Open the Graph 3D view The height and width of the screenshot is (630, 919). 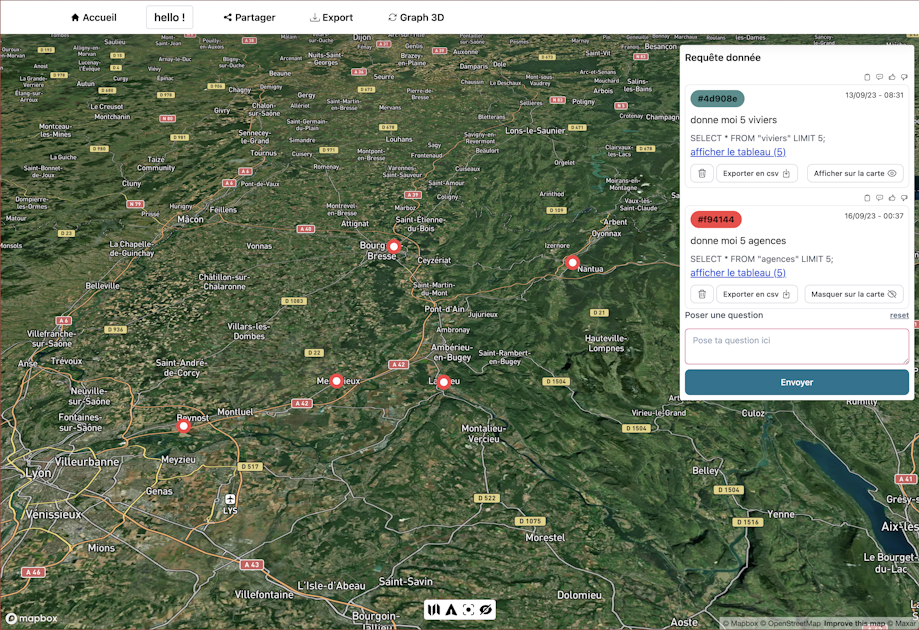(415, 17)
